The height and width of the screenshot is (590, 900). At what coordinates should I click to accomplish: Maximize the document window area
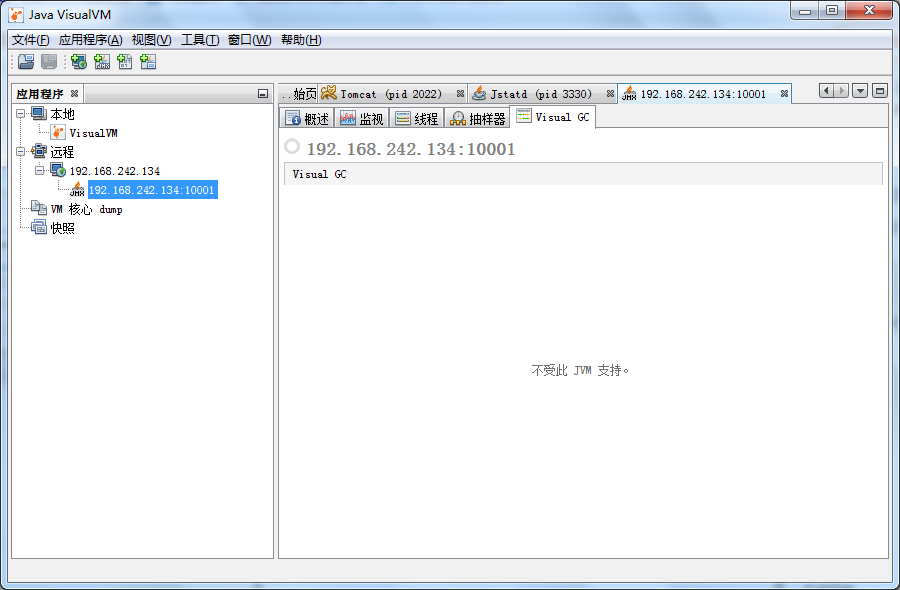click(880, 91)
